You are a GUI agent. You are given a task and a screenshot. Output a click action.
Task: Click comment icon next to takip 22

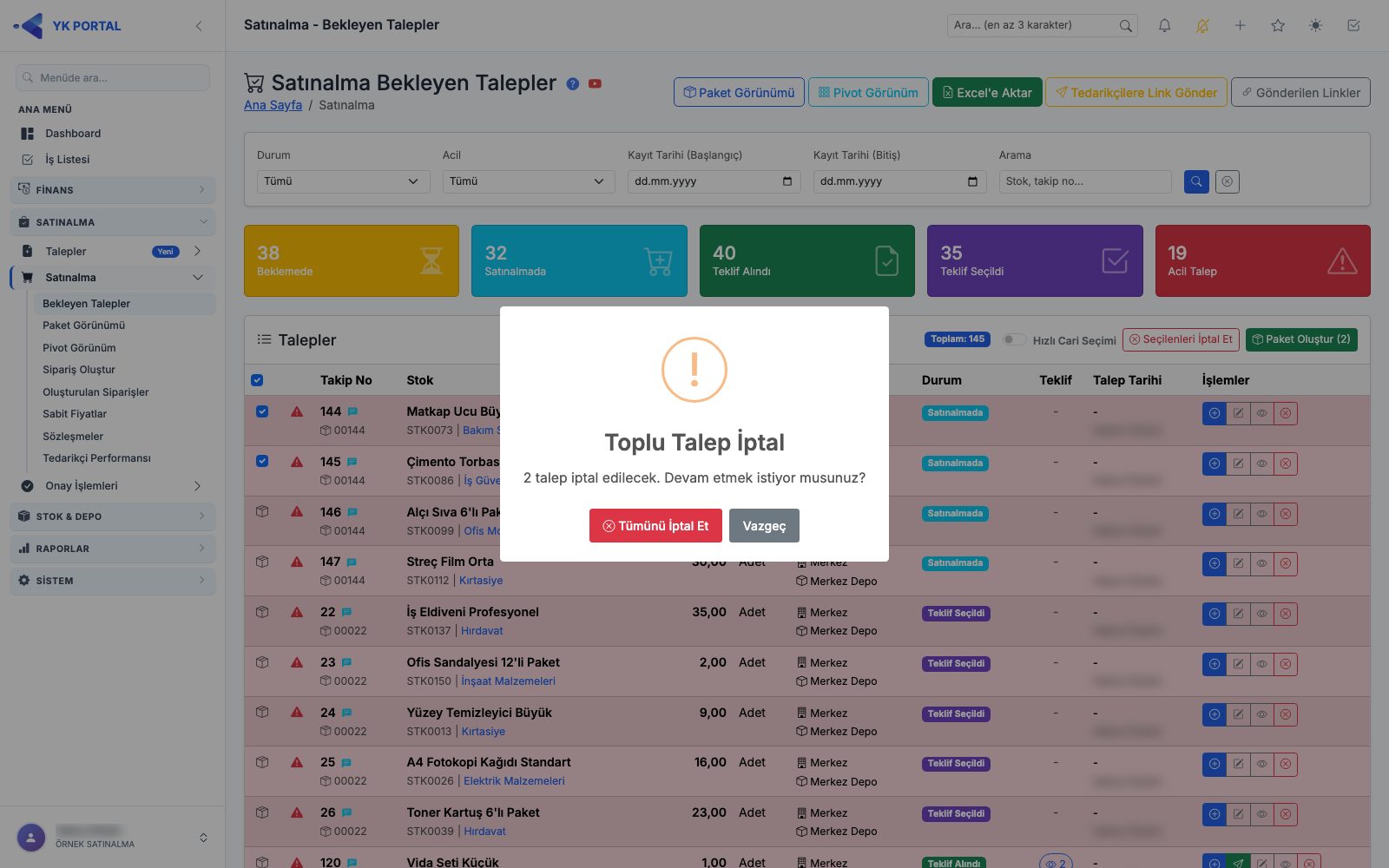[347, 612]
